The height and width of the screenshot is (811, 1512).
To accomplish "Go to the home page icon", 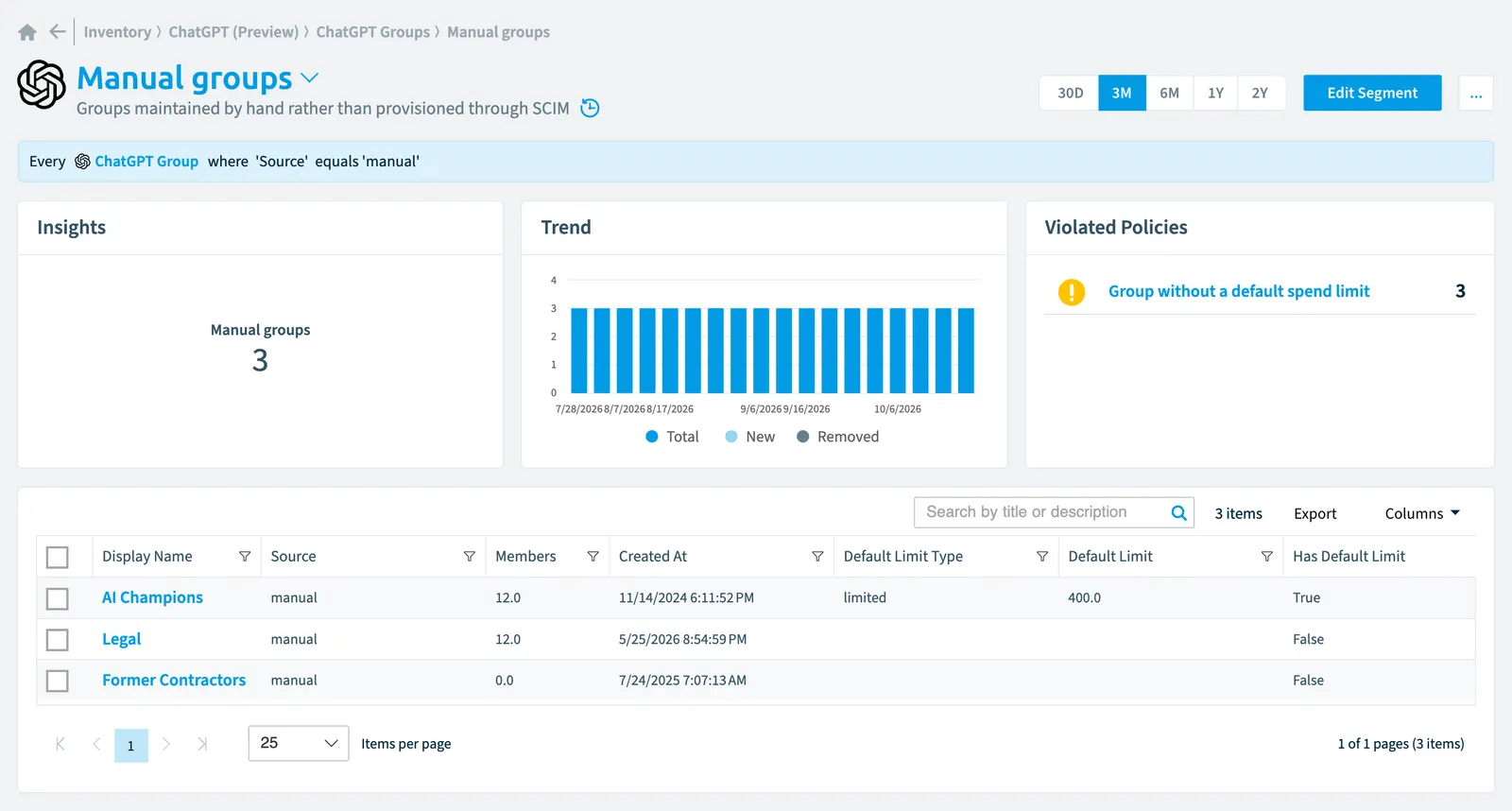I will [x=27, y=32].
